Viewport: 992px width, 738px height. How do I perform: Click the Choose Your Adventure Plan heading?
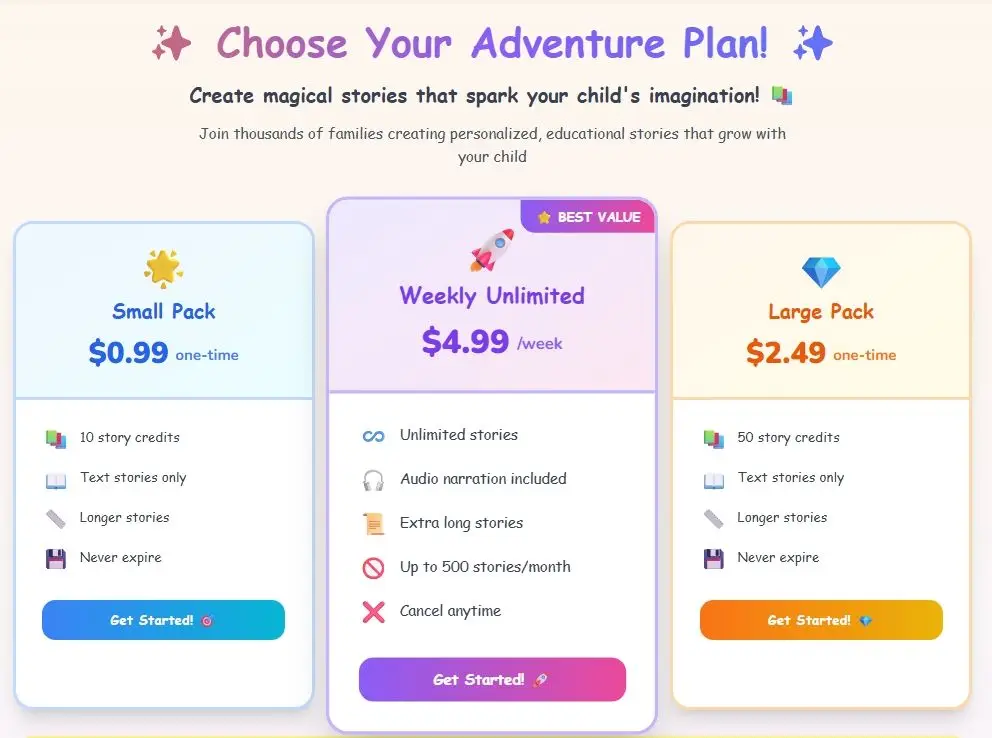coord(492,43)
